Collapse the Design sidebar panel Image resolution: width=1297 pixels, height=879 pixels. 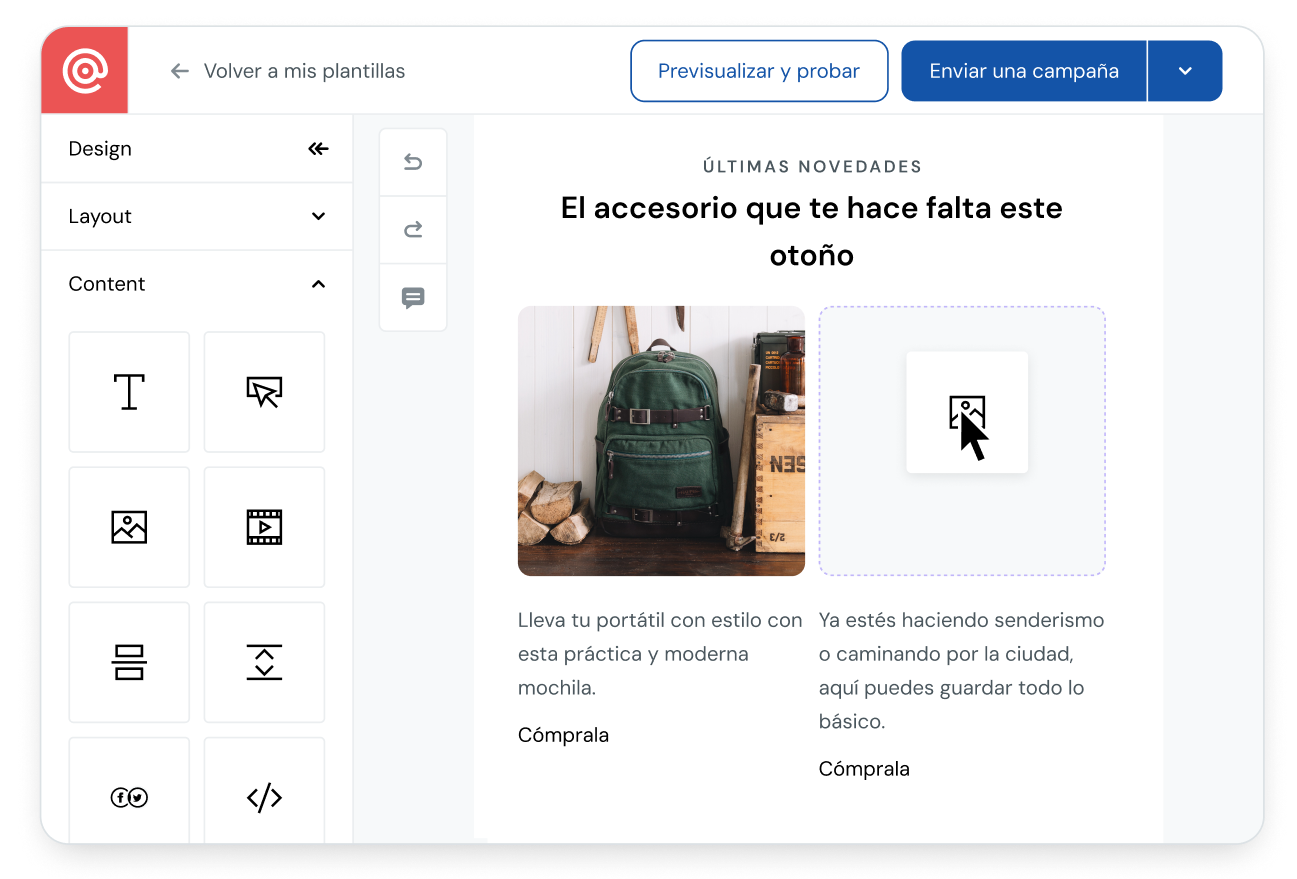point(318,149)
